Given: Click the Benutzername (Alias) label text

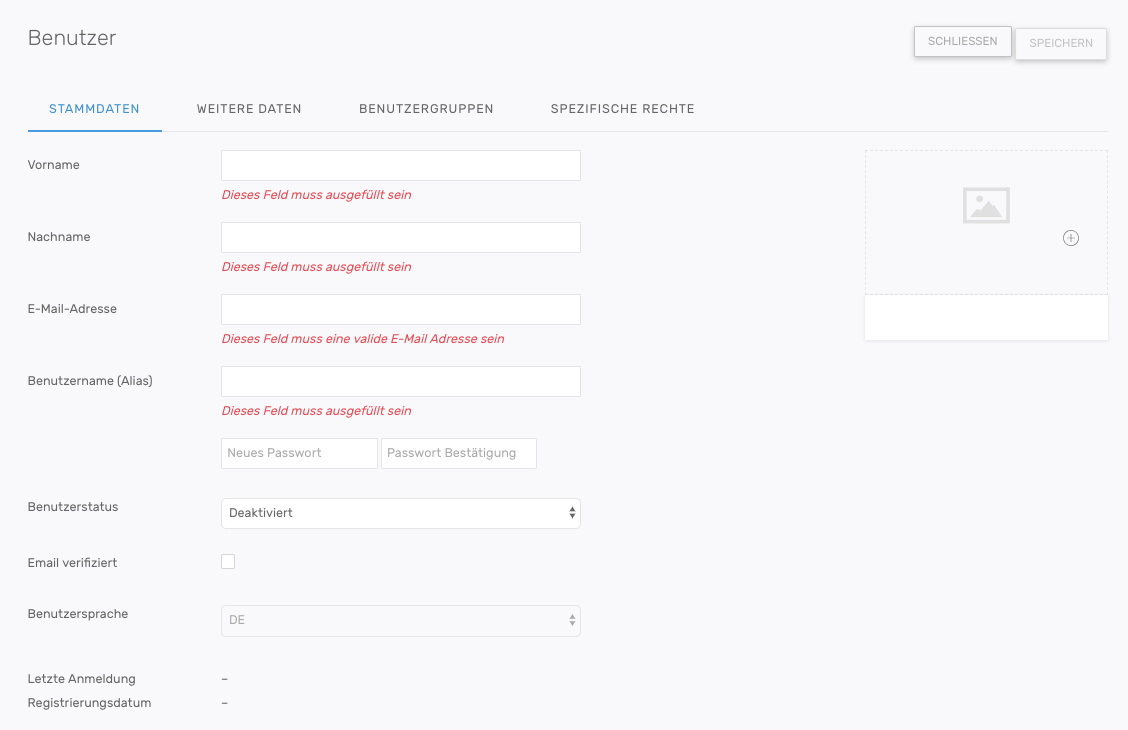Looking at the screenshot, I should 90,381.
